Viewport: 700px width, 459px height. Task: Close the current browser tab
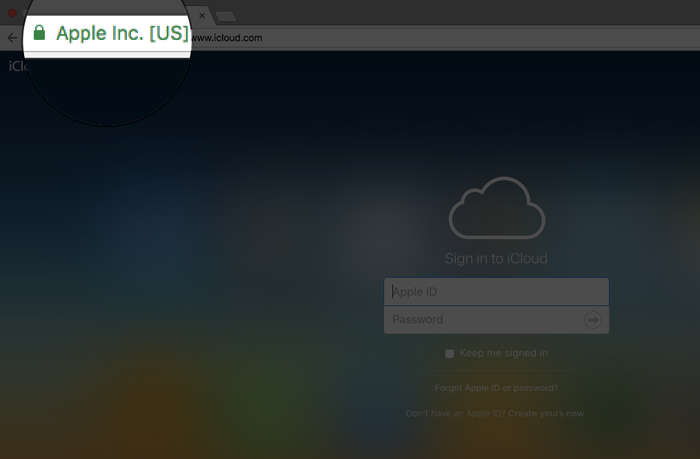202,16
